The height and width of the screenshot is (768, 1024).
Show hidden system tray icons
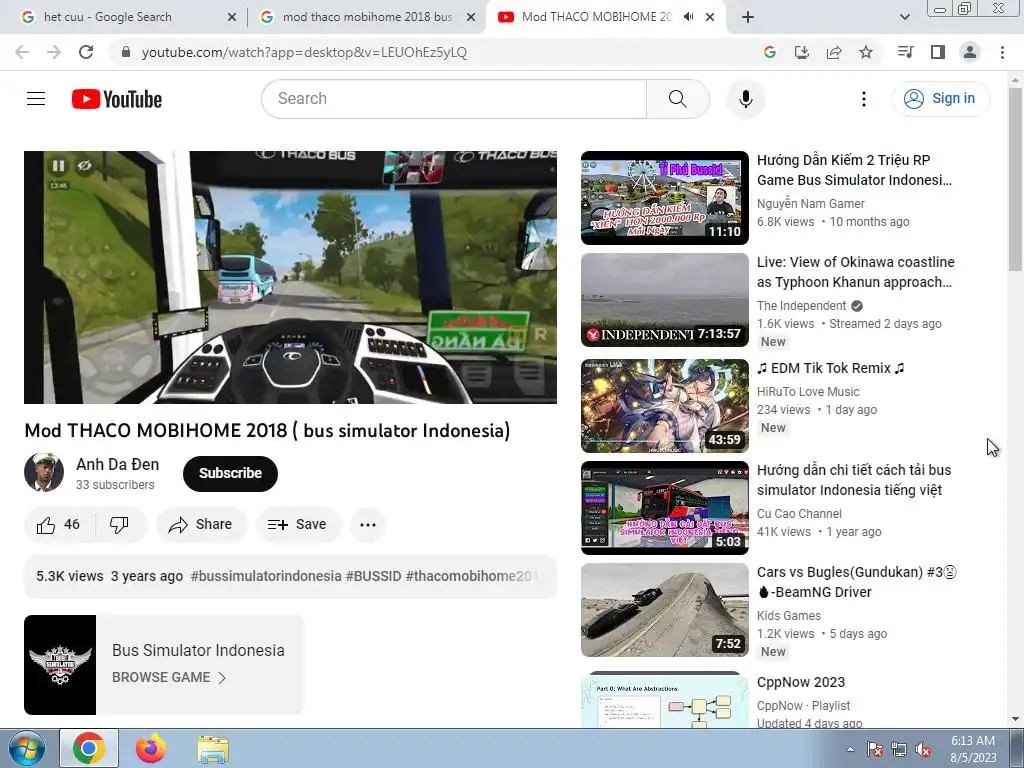click(850, 749)
